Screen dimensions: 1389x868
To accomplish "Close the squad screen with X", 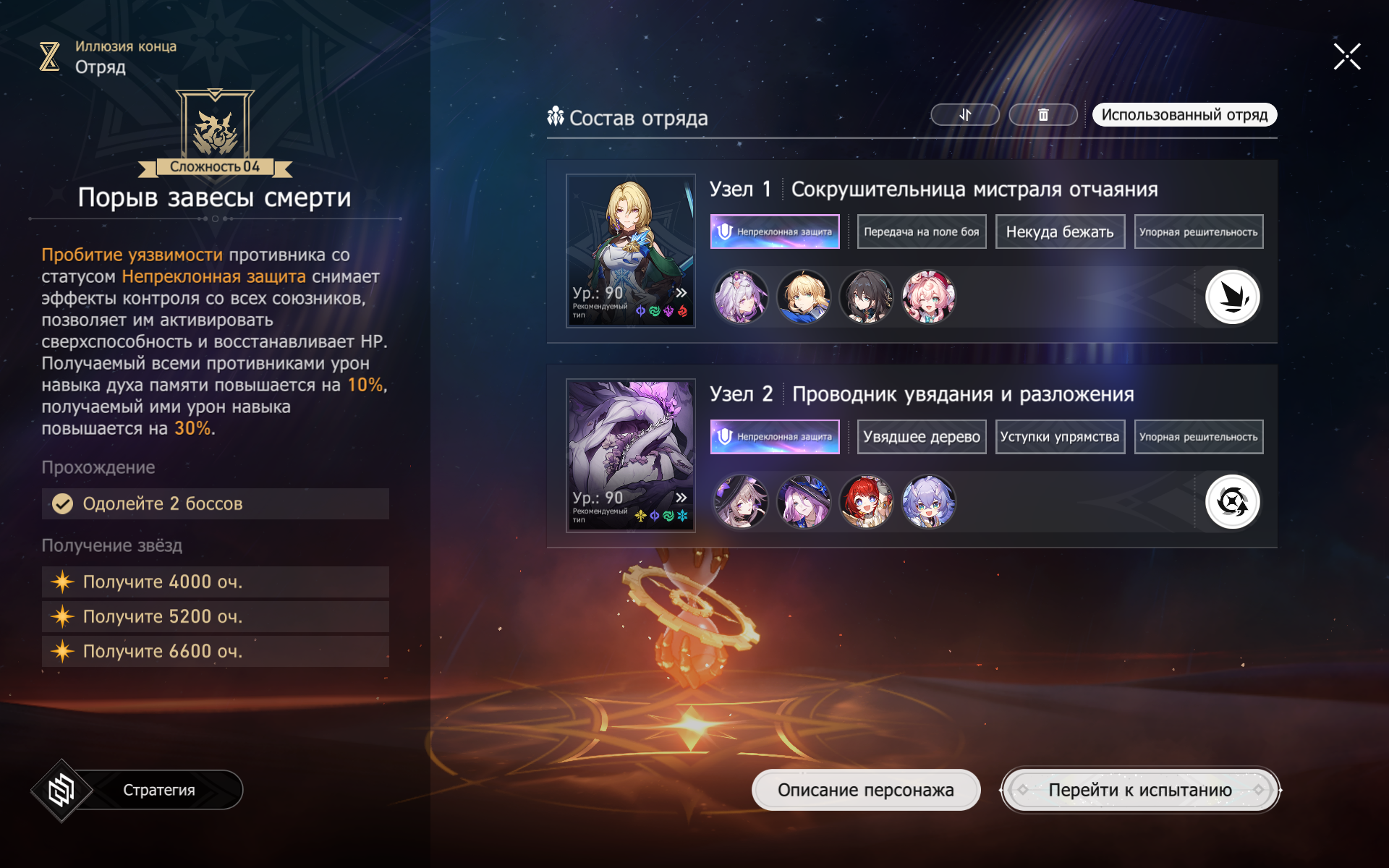I will click(1347, 56).
